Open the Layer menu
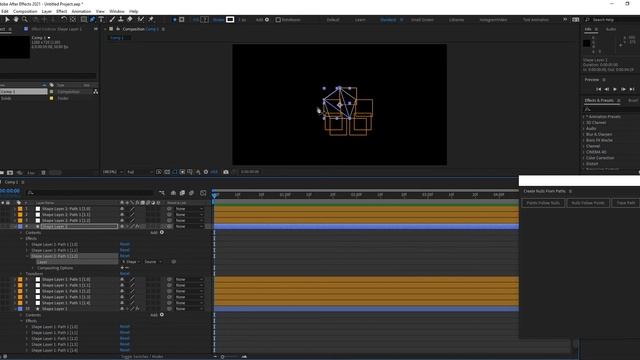 tap(47, 11)
